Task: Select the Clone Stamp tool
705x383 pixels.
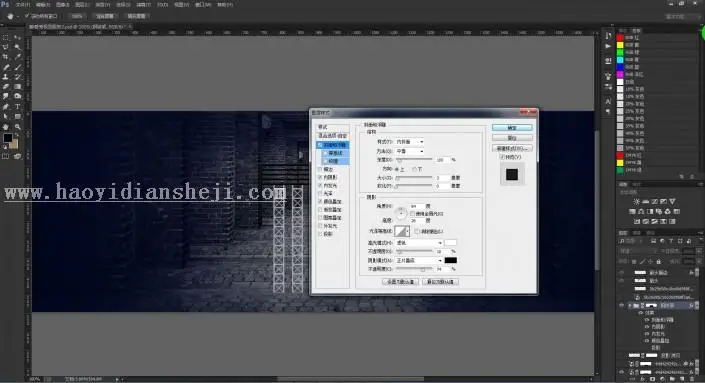Action: click(5, 76)
